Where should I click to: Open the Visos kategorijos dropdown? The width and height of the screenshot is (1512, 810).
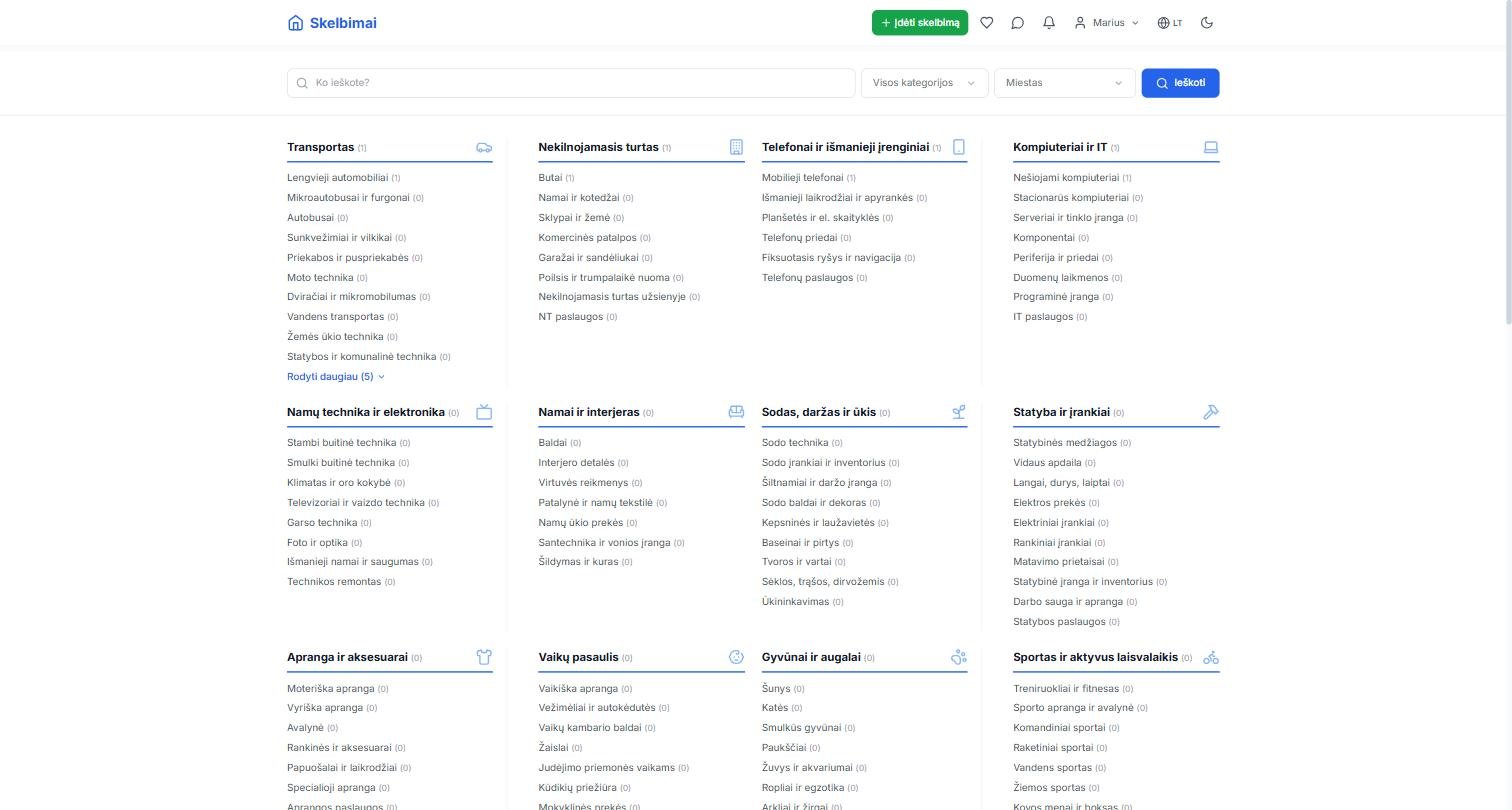click(925, 83)
